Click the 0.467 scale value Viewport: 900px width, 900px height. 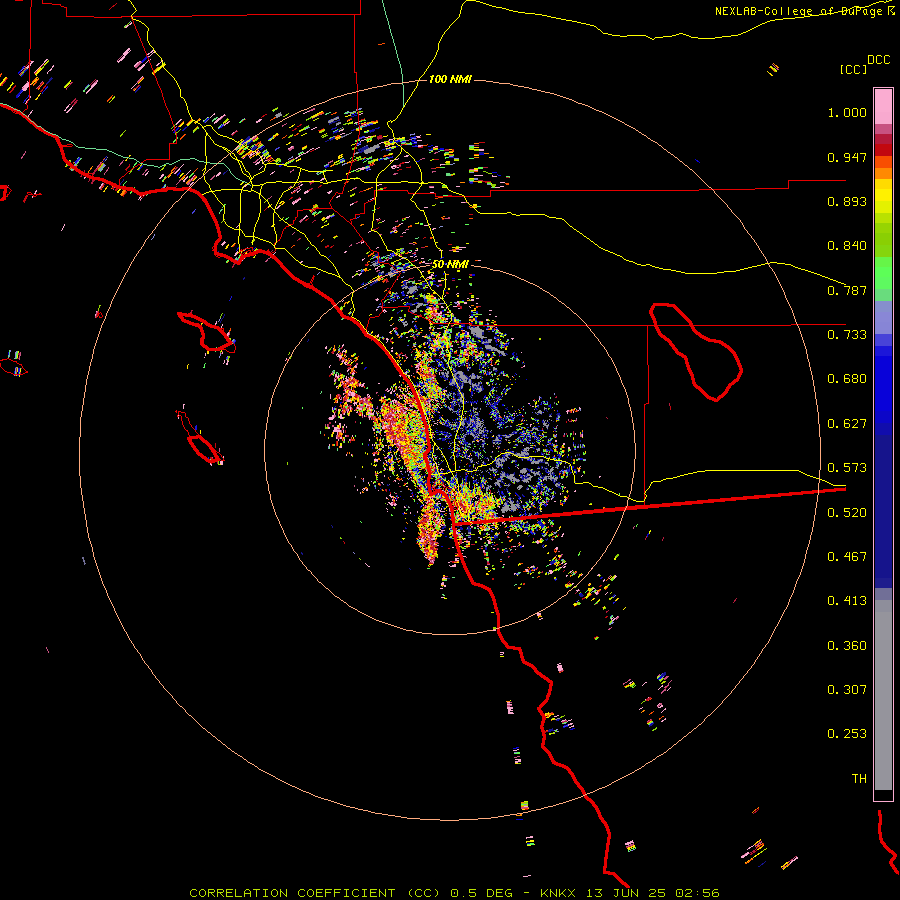(847, 557)
